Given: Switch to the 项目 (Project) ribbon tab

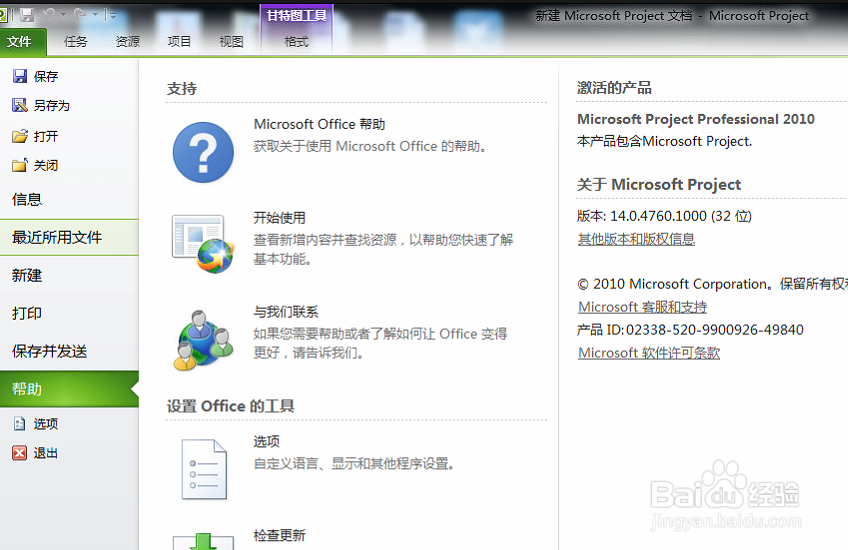Looking at the screenshot, I should coord(179,42).
